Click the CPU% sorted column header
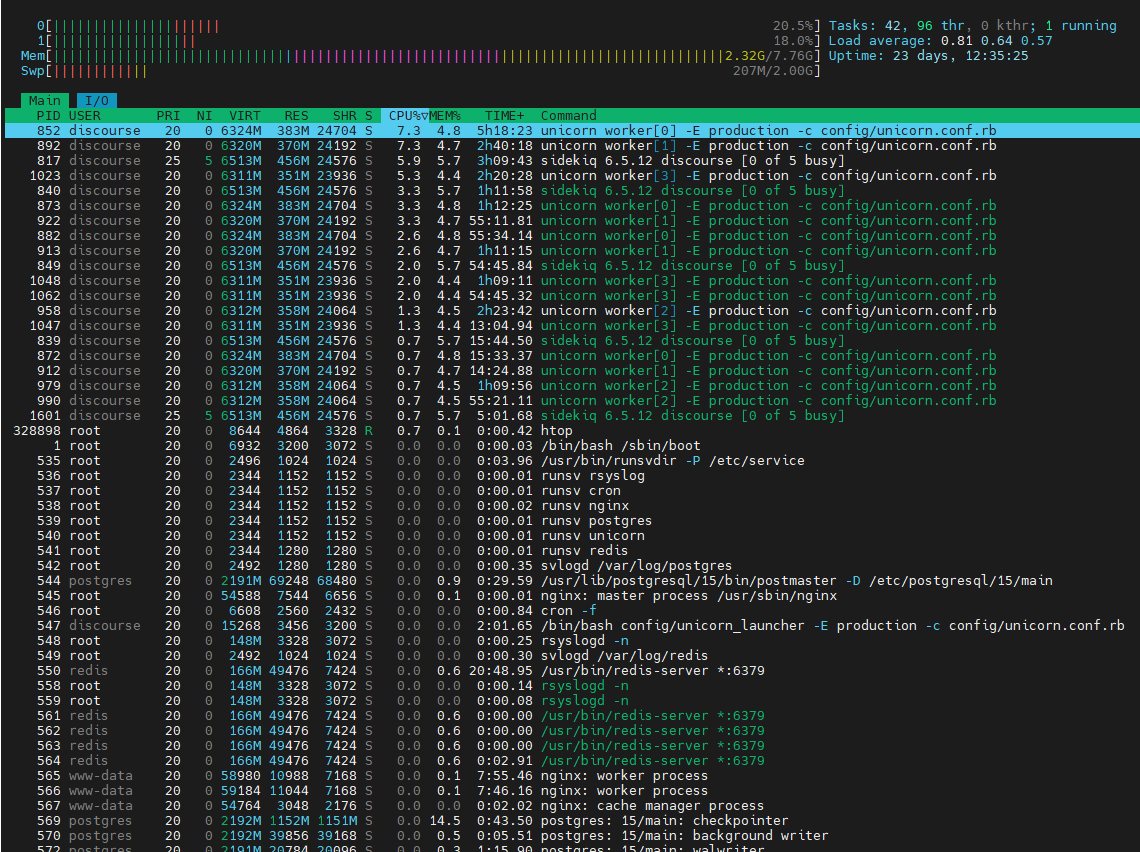Screen dimensions: 1140x852 coord(405,116)
